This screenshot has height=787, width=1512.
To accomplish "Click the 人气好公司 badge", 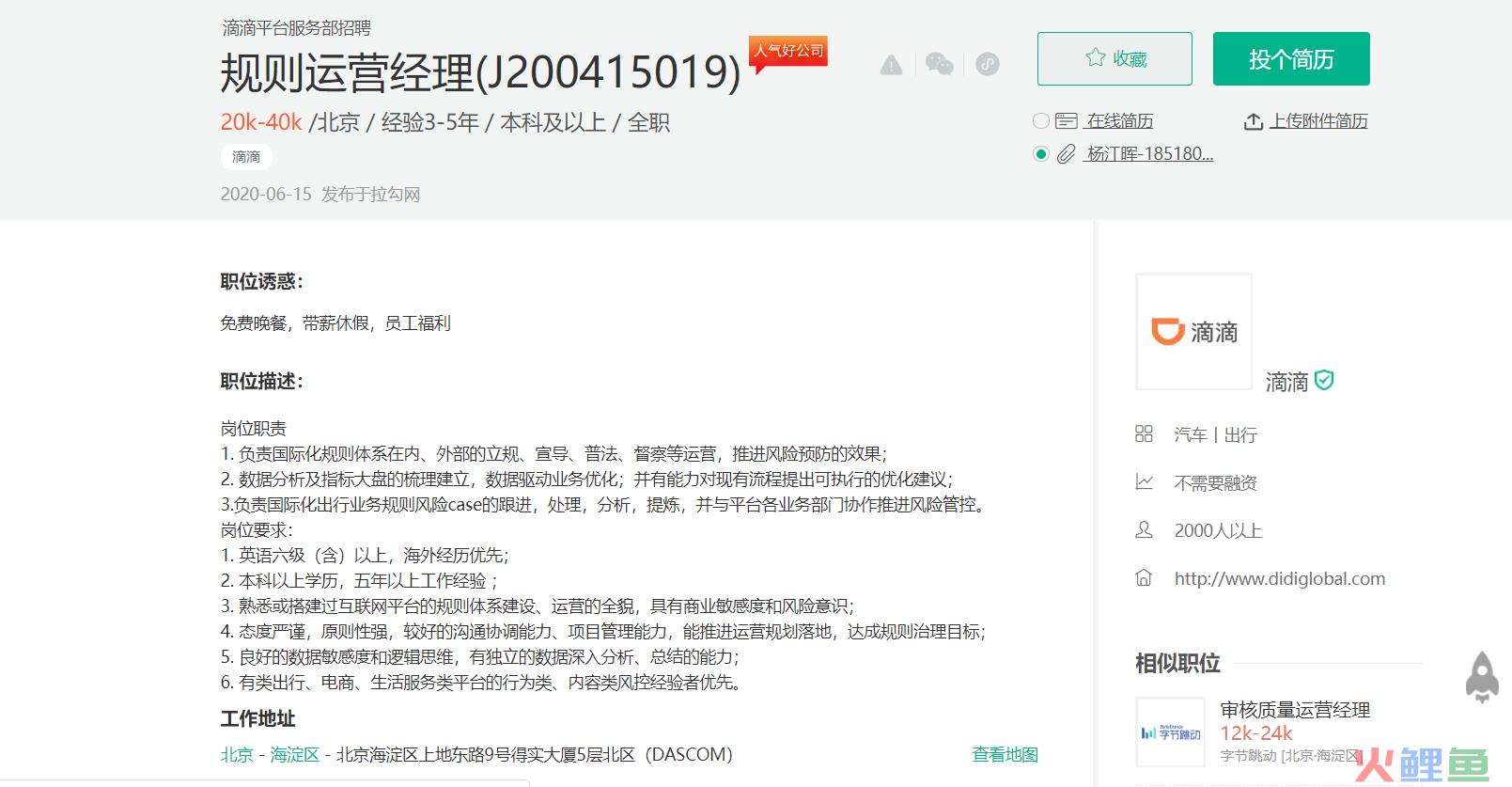I will tap(787, 53).
